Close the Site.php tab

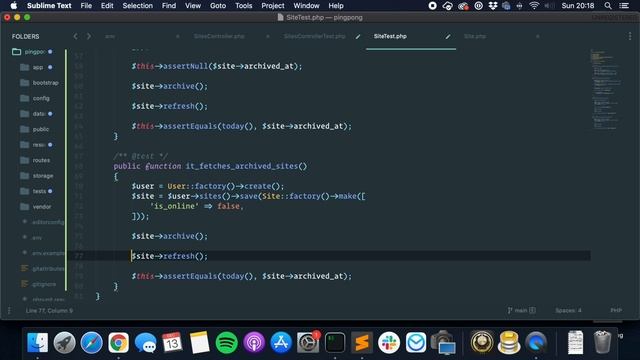pos(538,36)
